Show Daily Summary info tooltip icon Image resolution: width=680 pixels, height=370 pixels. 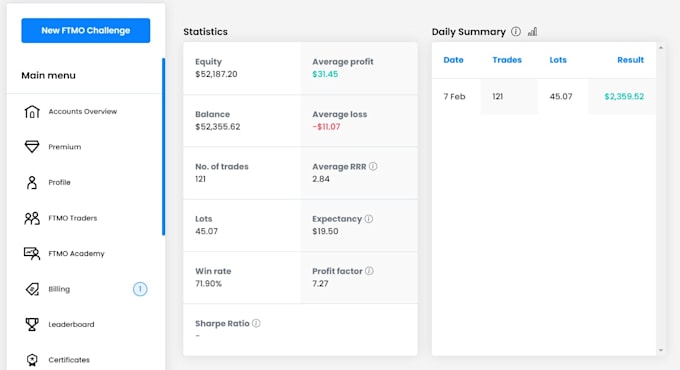[516, 31]
